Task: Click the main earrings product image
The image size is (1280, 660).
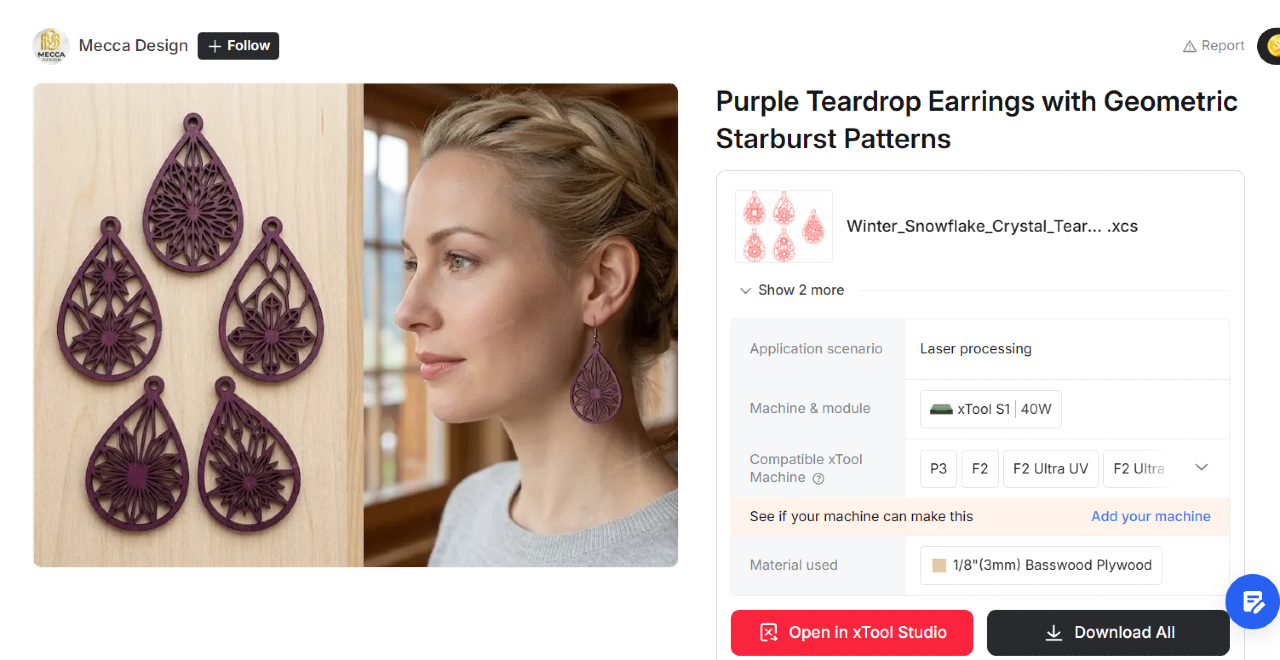Action: (x=355, y=325)
